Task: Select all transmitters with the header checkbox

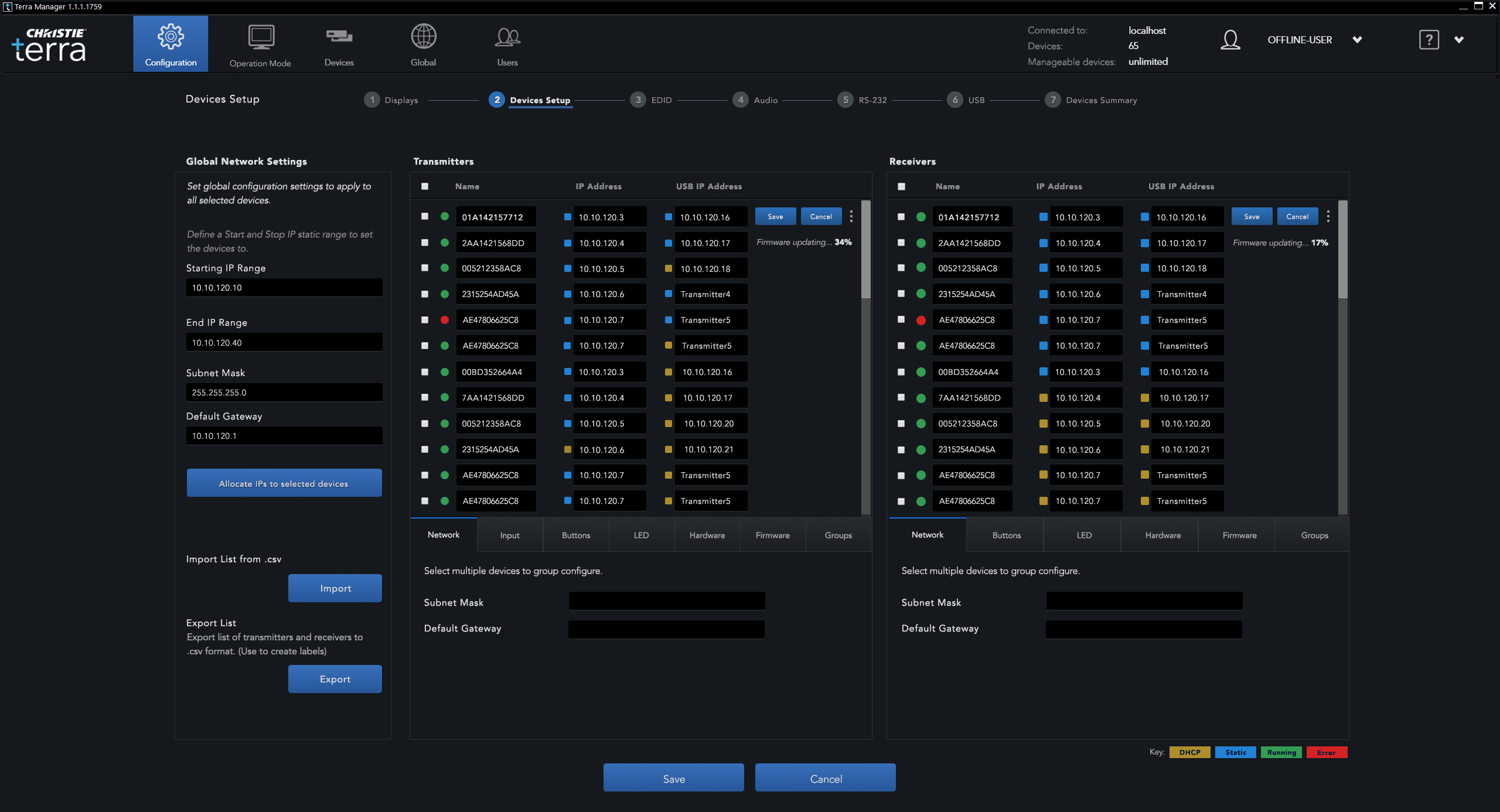Action: tap(424, 186)
